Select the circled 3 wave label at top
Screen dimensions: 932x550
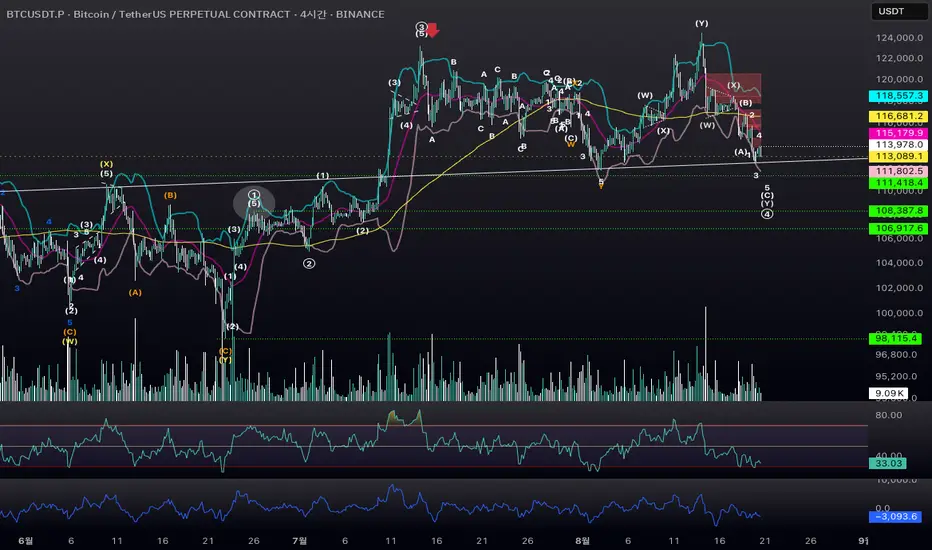421,27
